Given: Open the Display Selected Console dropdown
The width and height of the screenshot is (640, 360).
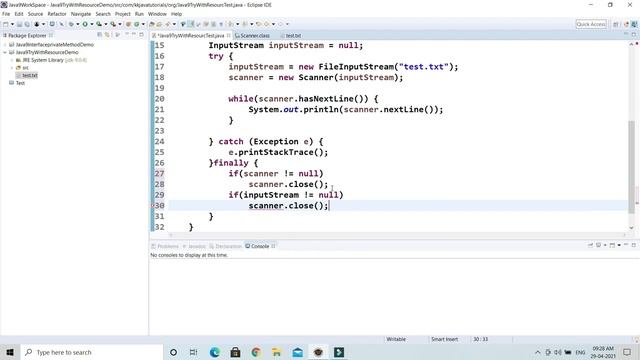Looking at the screenshot, I should point(605,245).
